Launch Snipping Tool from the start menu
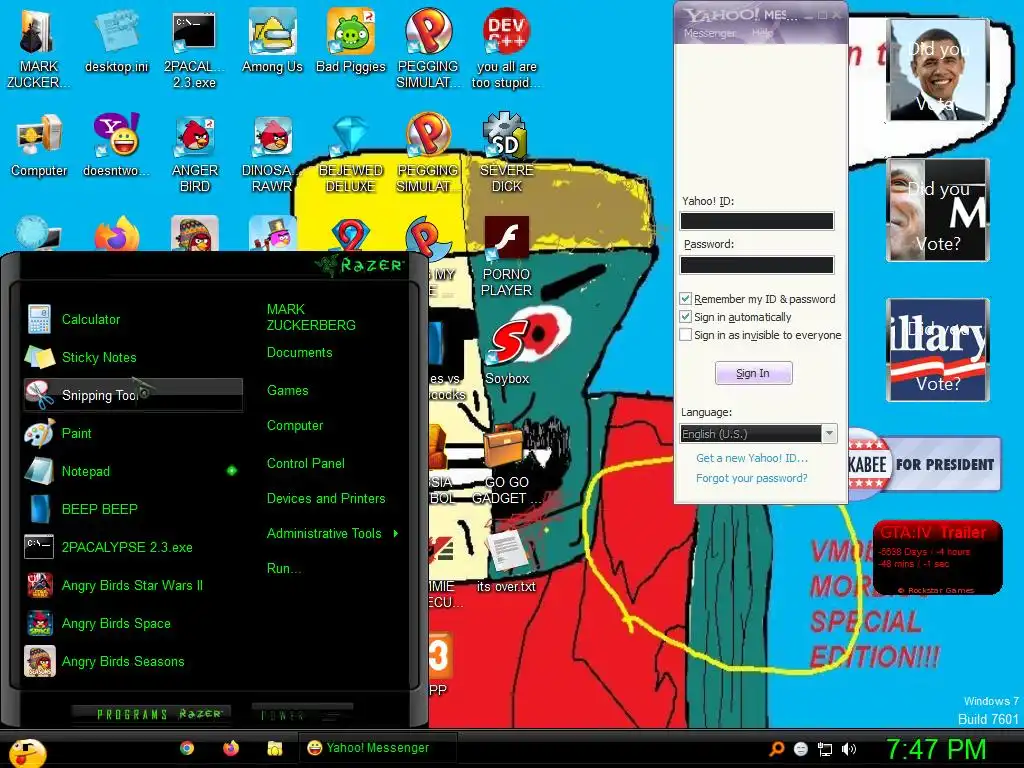This screenshot has height=768, width=1024. 133,395
